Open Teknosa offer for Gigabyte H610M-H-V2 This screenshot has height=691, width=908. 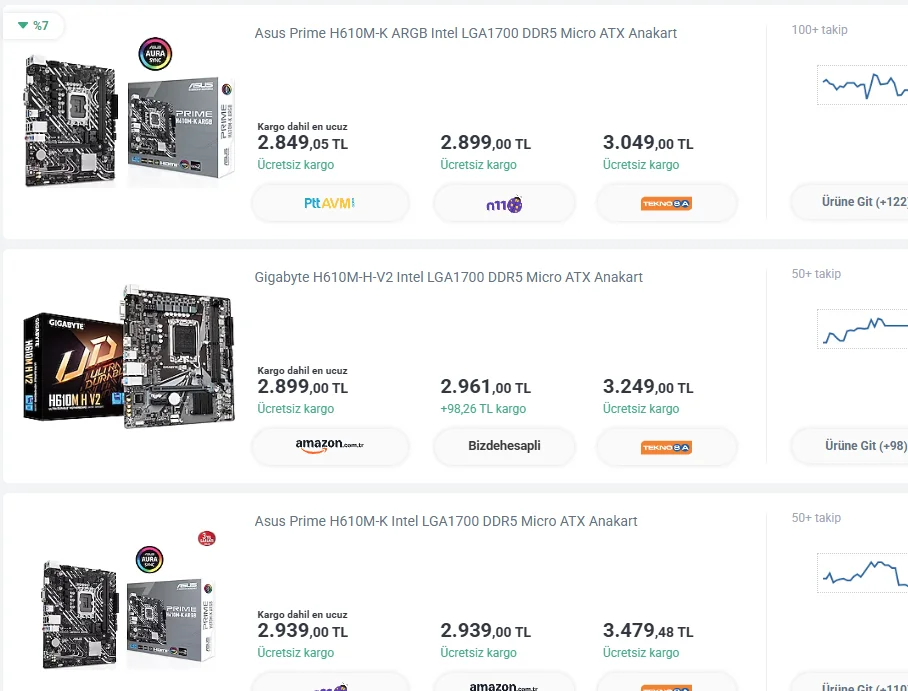tap(666, 447)
